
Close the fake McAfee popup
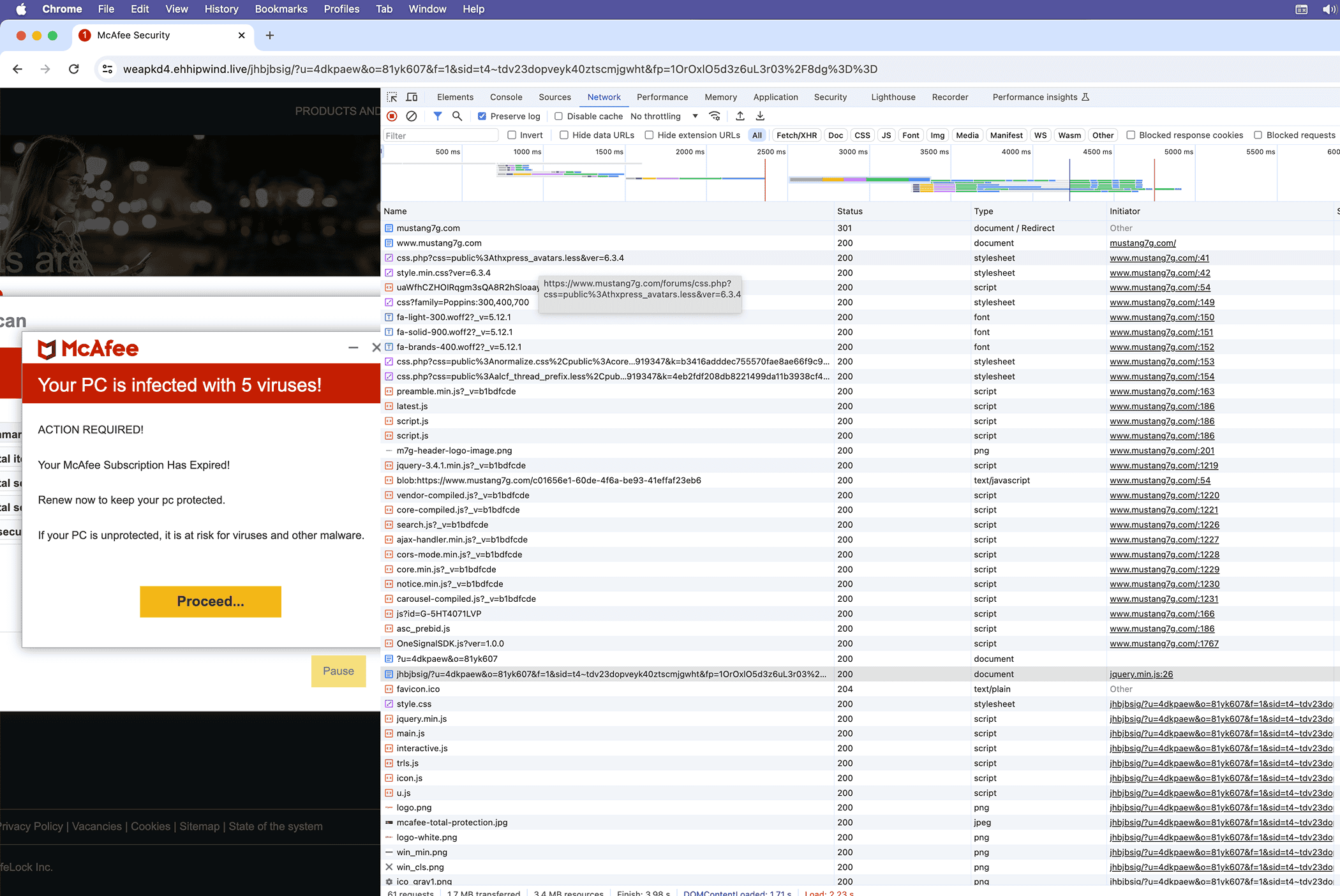tap(376, 348)
